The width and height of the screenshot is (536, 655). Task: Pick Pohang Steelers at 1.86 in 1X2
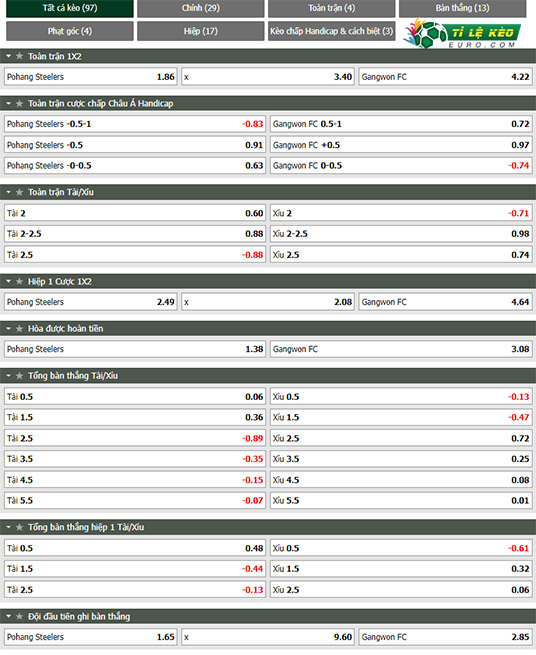[91, 77]
